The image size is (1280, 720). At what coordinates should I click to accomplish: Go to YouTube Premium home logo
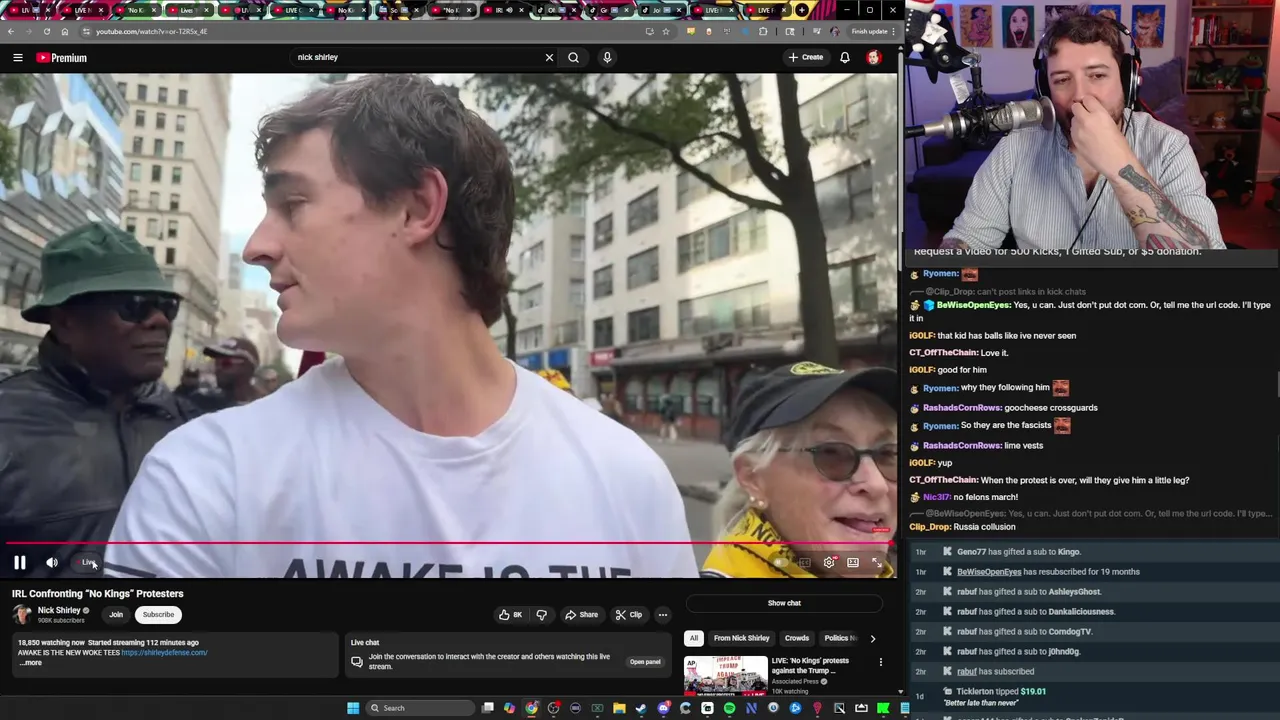coord(62,57)
